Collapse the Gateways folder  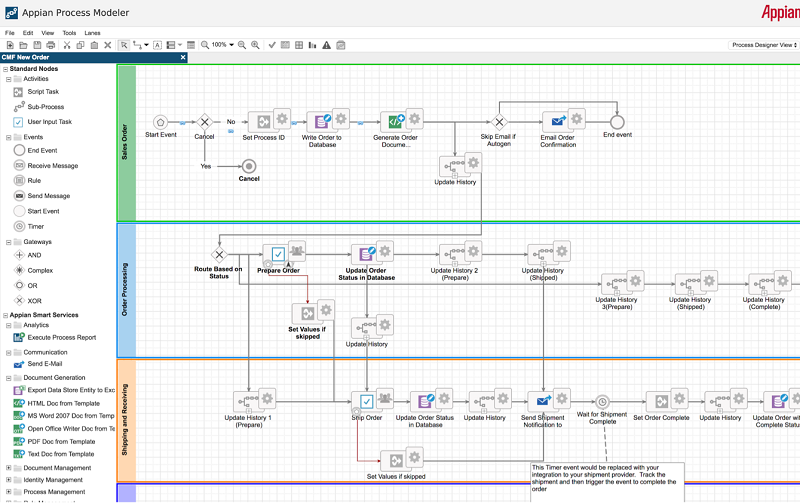point(8,242)
